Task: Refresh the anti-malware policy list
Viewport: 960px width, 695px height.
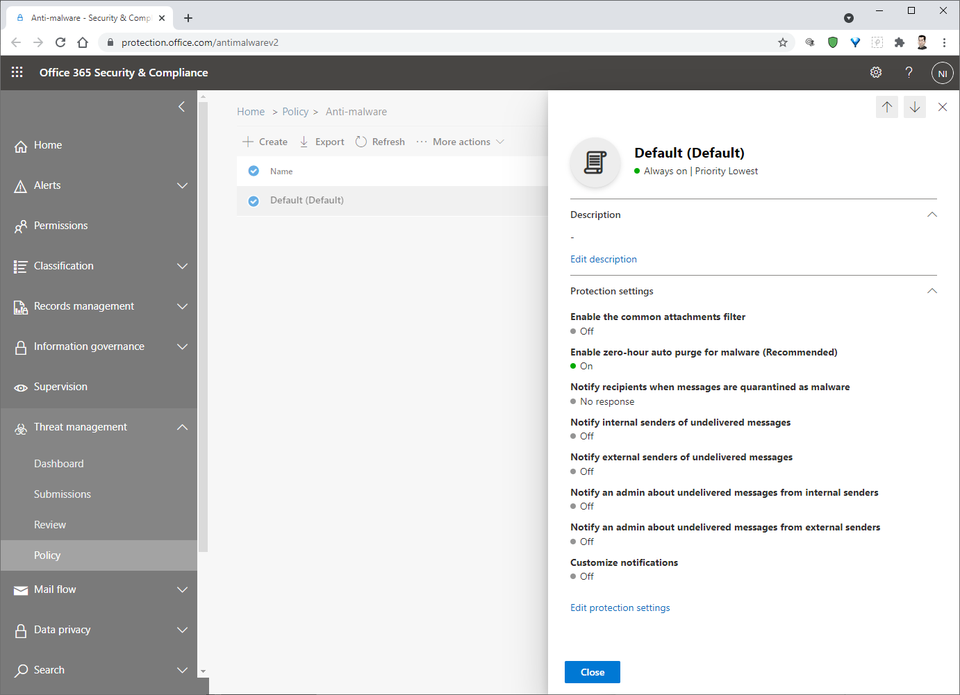Action: (379, 141)
